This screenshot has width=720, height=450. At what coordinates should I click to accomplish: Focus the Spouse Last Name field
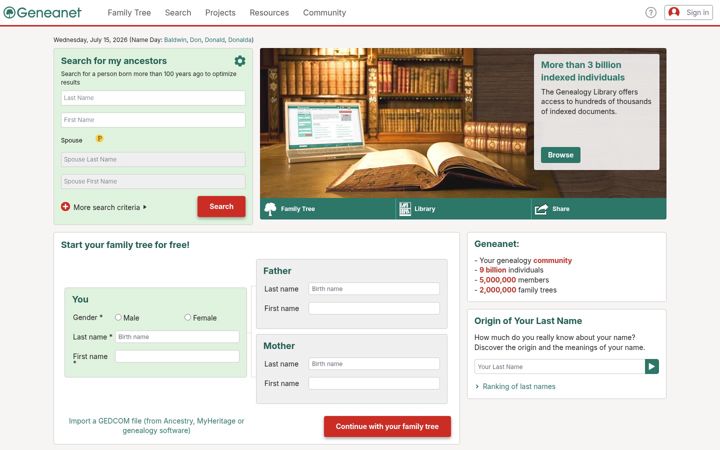pyautogui.click(x=153, y=159)
